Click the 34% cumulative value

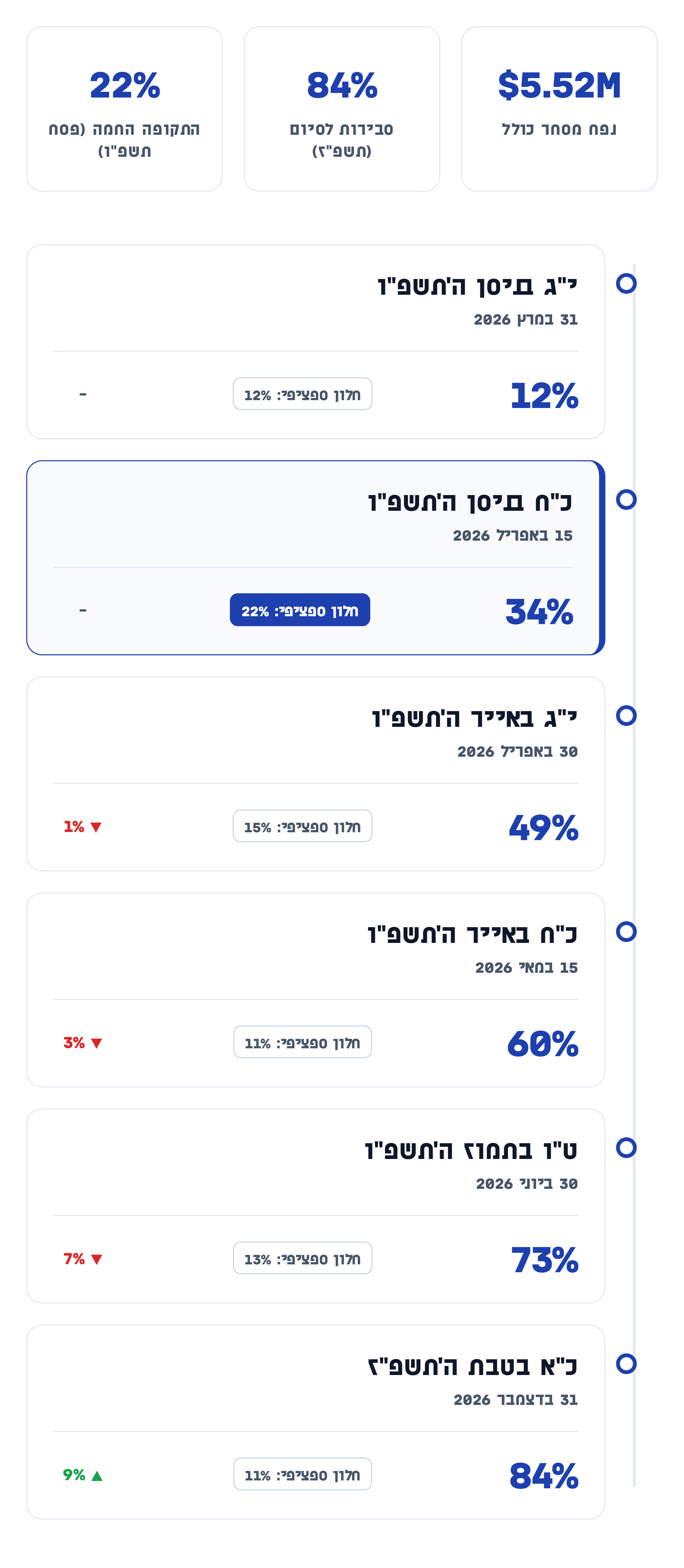(x=539, y=612)
